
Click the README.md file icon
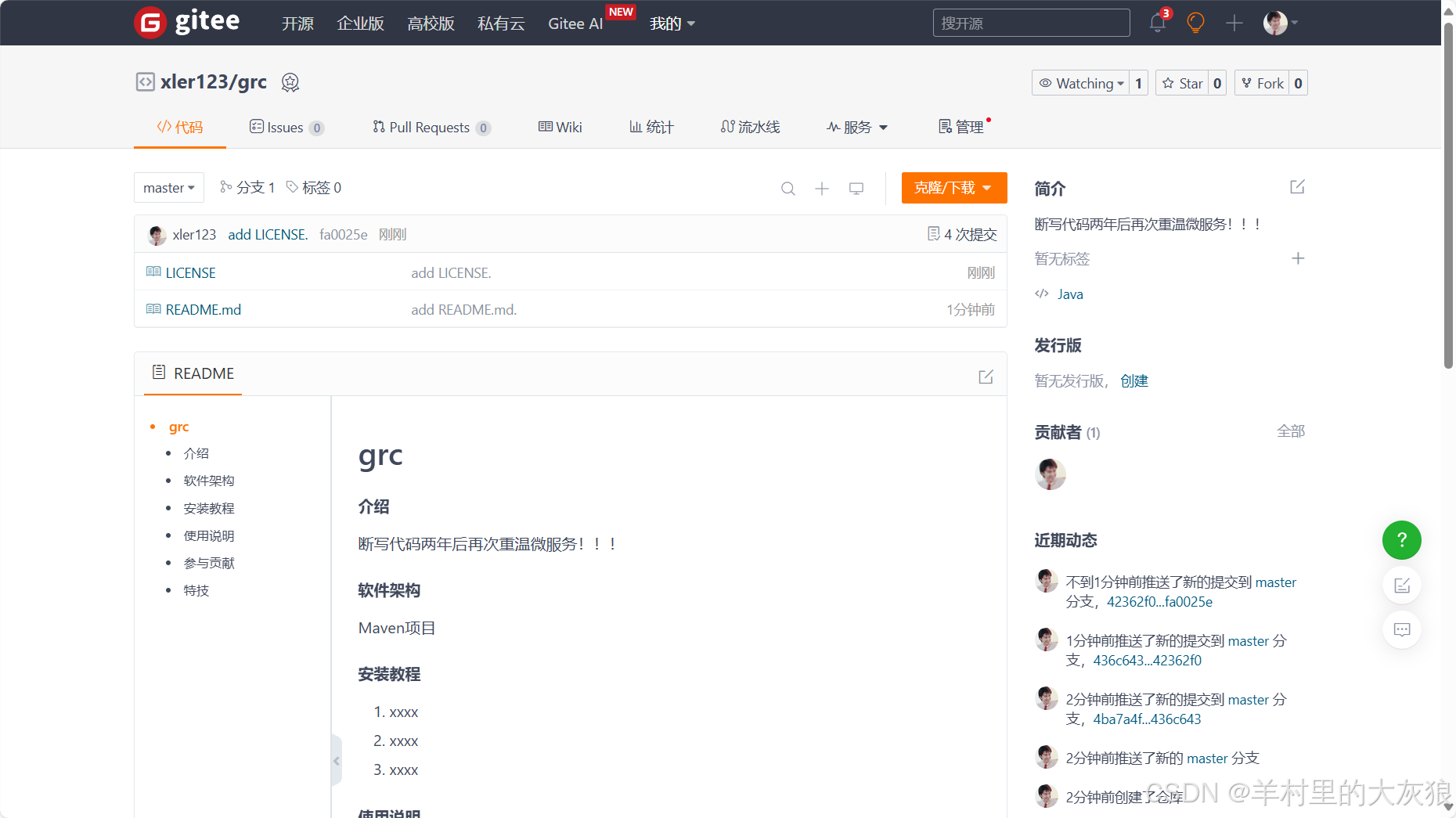tap(153, 309)
